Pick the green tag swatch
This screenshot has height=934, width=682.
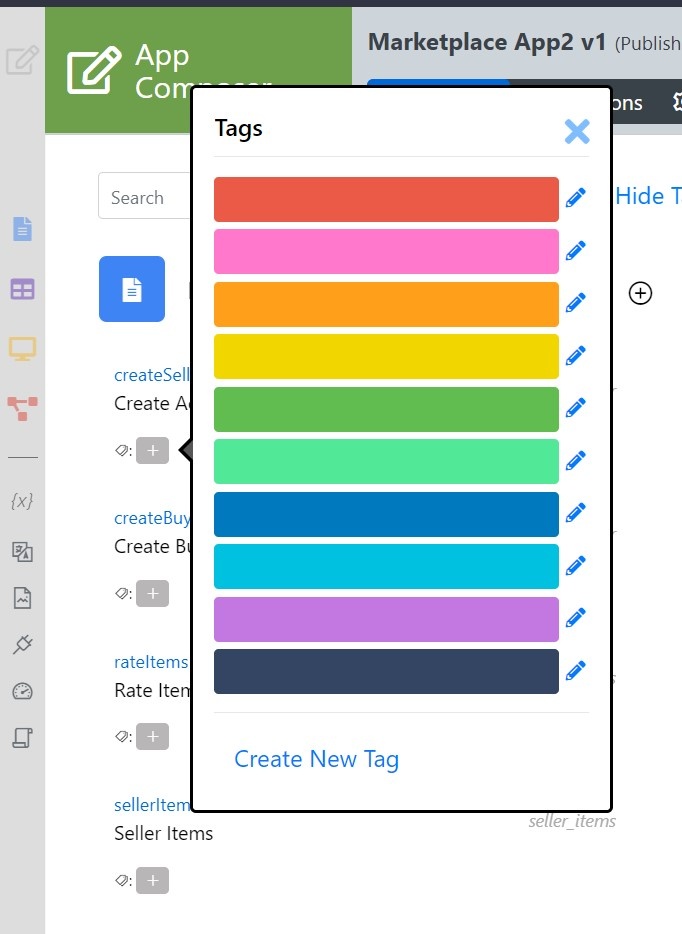[x=386, y=409]
